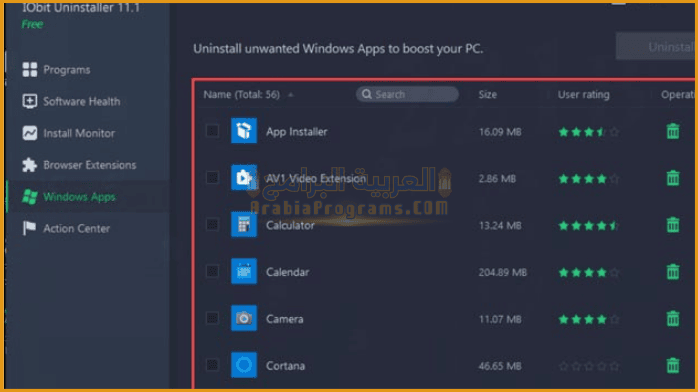The height and width of the screenshot is (392, 698).
Task: Click the Size column header
Action: point(487,94)
